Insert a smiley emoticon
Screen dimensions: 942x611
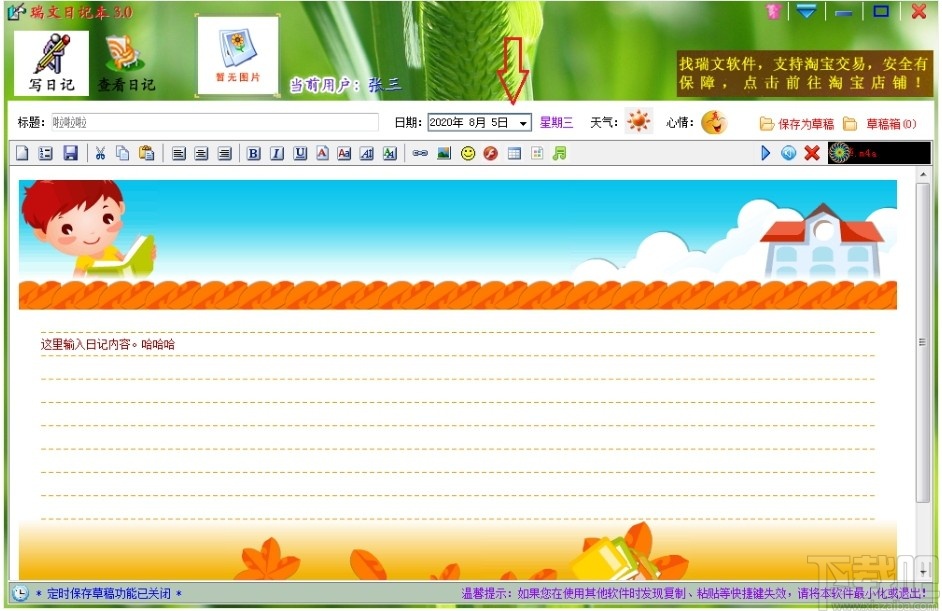click(467, 153)
